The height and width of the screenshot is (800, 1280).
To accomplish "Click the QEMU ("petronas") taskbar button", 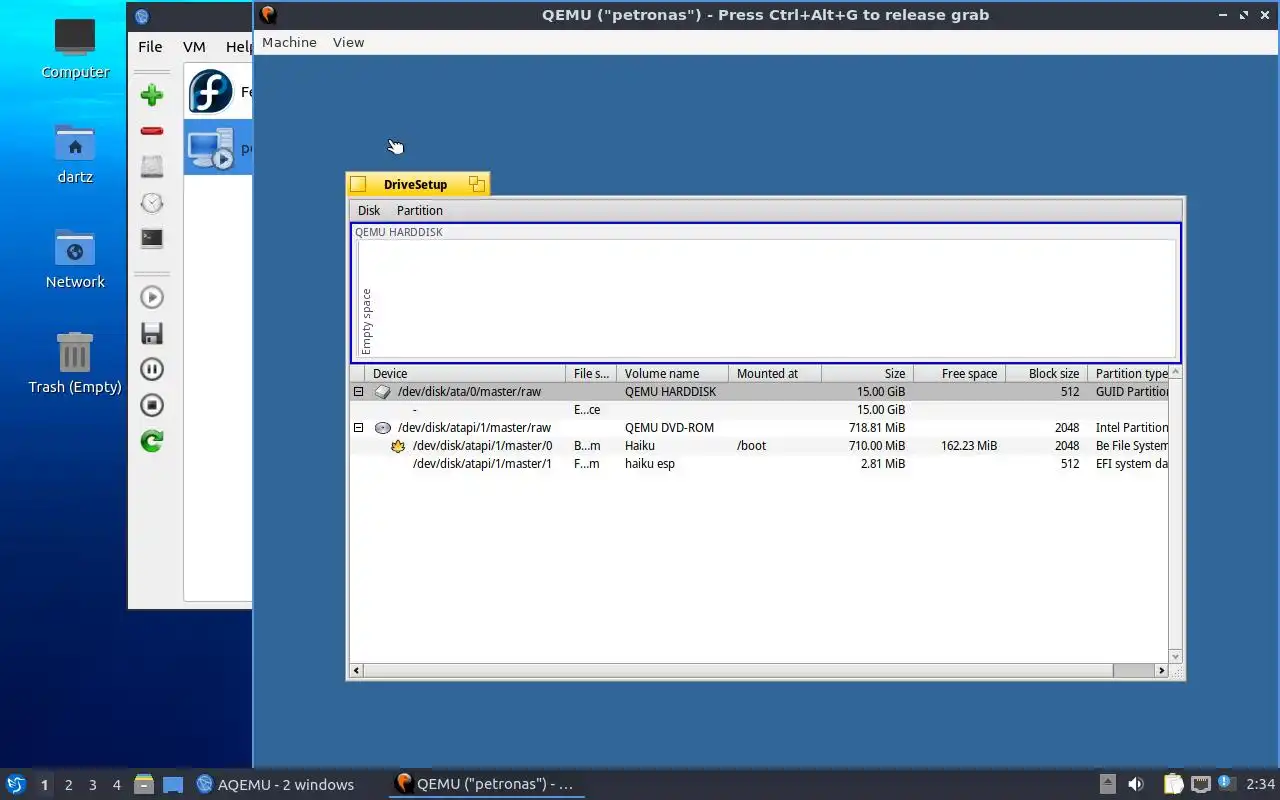I will tap(486, 784).
